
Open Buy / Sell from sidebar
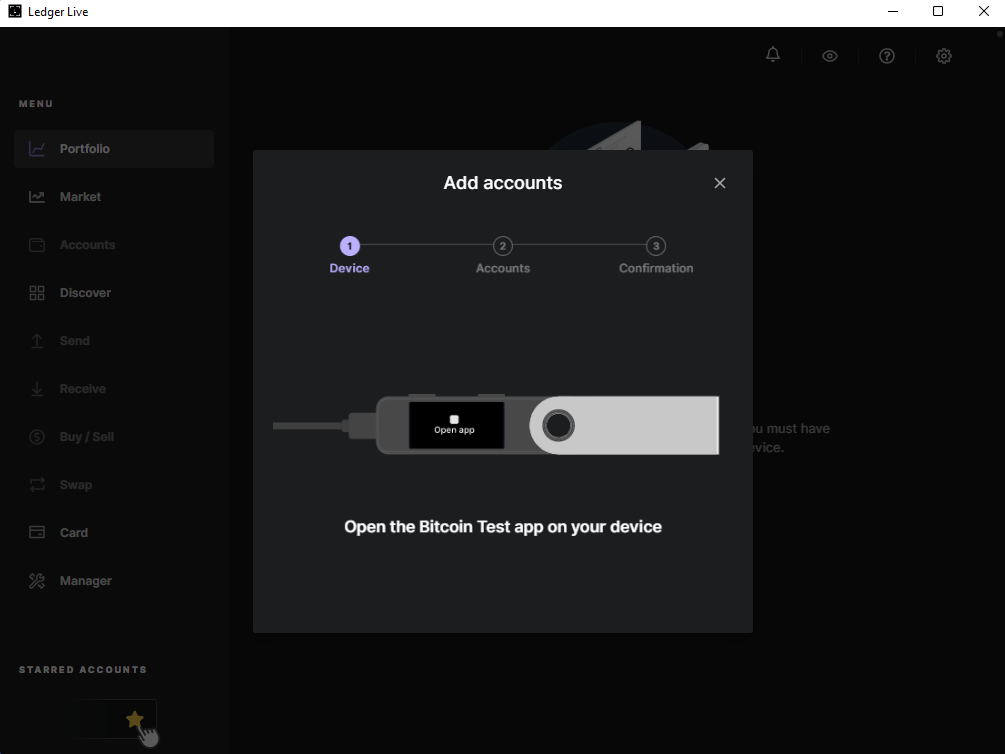tap(86, 437)
